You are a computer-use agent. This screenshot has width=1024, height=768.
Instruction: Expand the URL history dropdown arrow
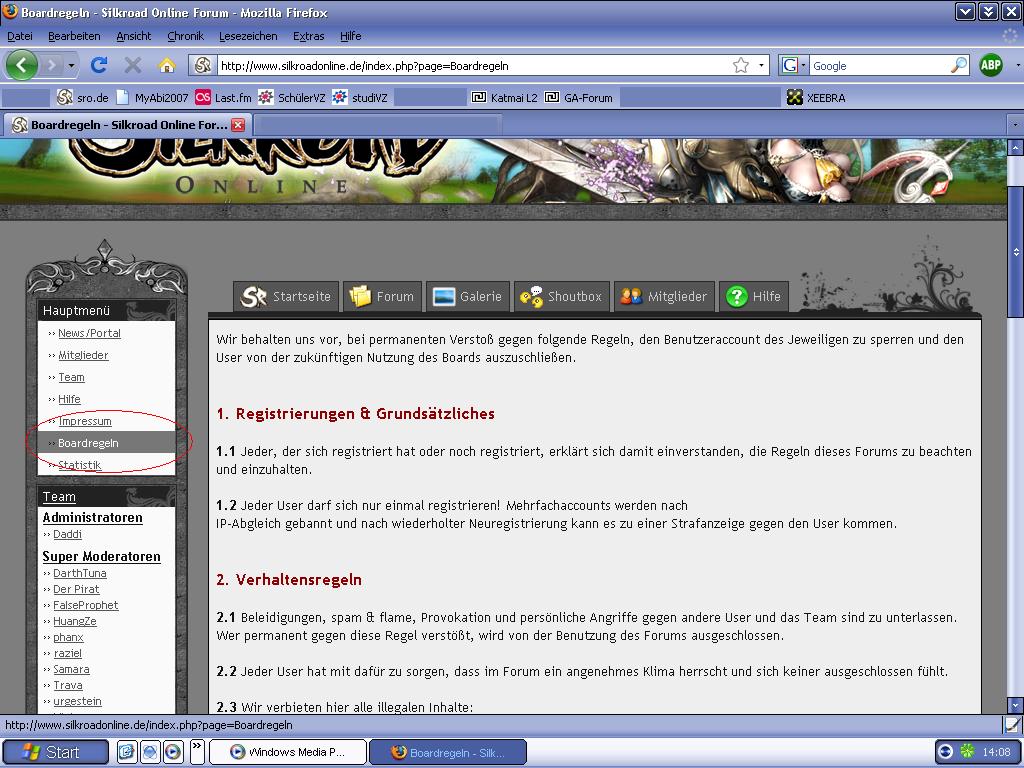point(761,65)
